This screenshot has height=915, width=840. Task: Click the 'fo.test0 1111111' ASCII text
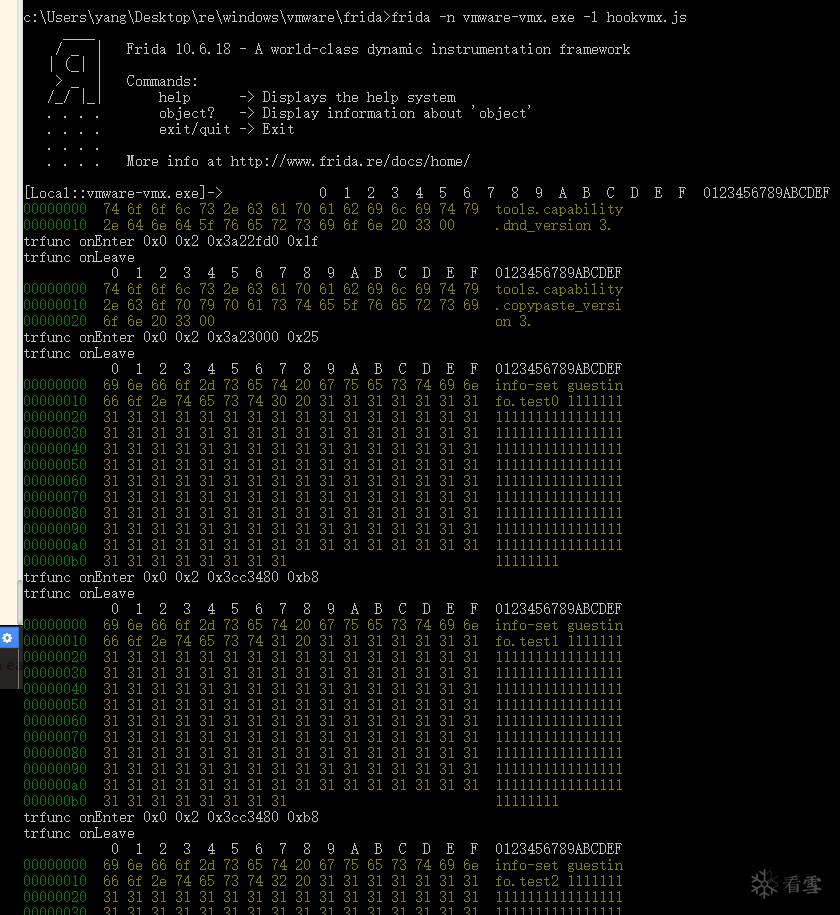click(x=559, y=401)
